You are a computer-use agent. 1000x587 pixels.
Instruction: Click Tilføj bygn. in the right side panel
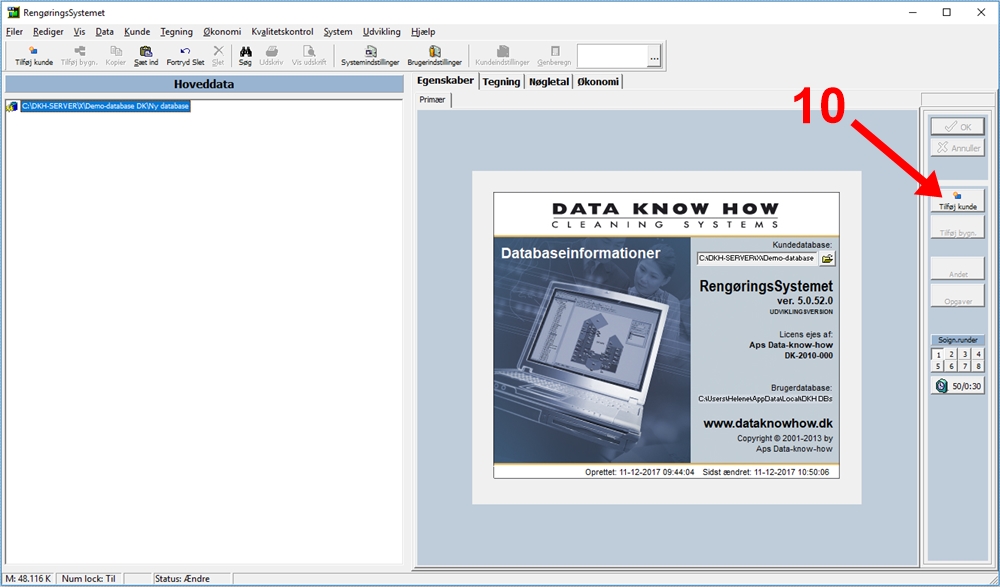pyautogui.click(x=957, y=227)
